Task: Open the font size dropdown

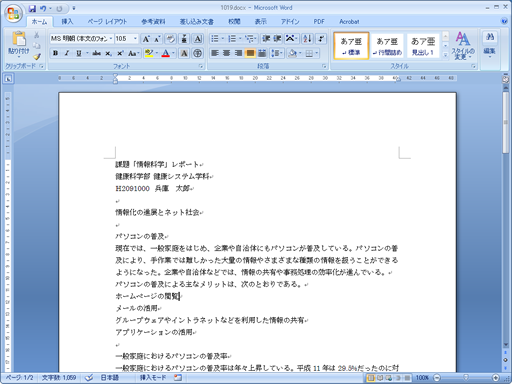Action: point(135,39)
